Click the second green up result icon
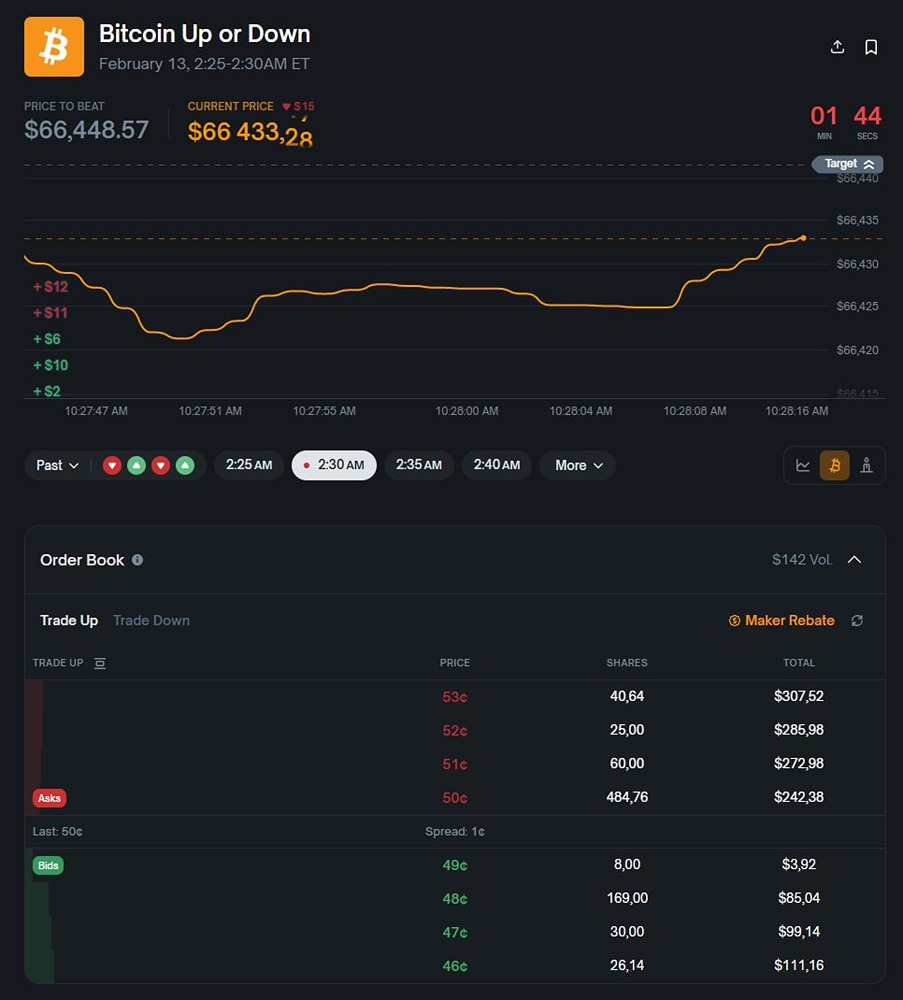Image resolution: width=903 pixels, height=1000 pixels. click(x=185, y=466)
